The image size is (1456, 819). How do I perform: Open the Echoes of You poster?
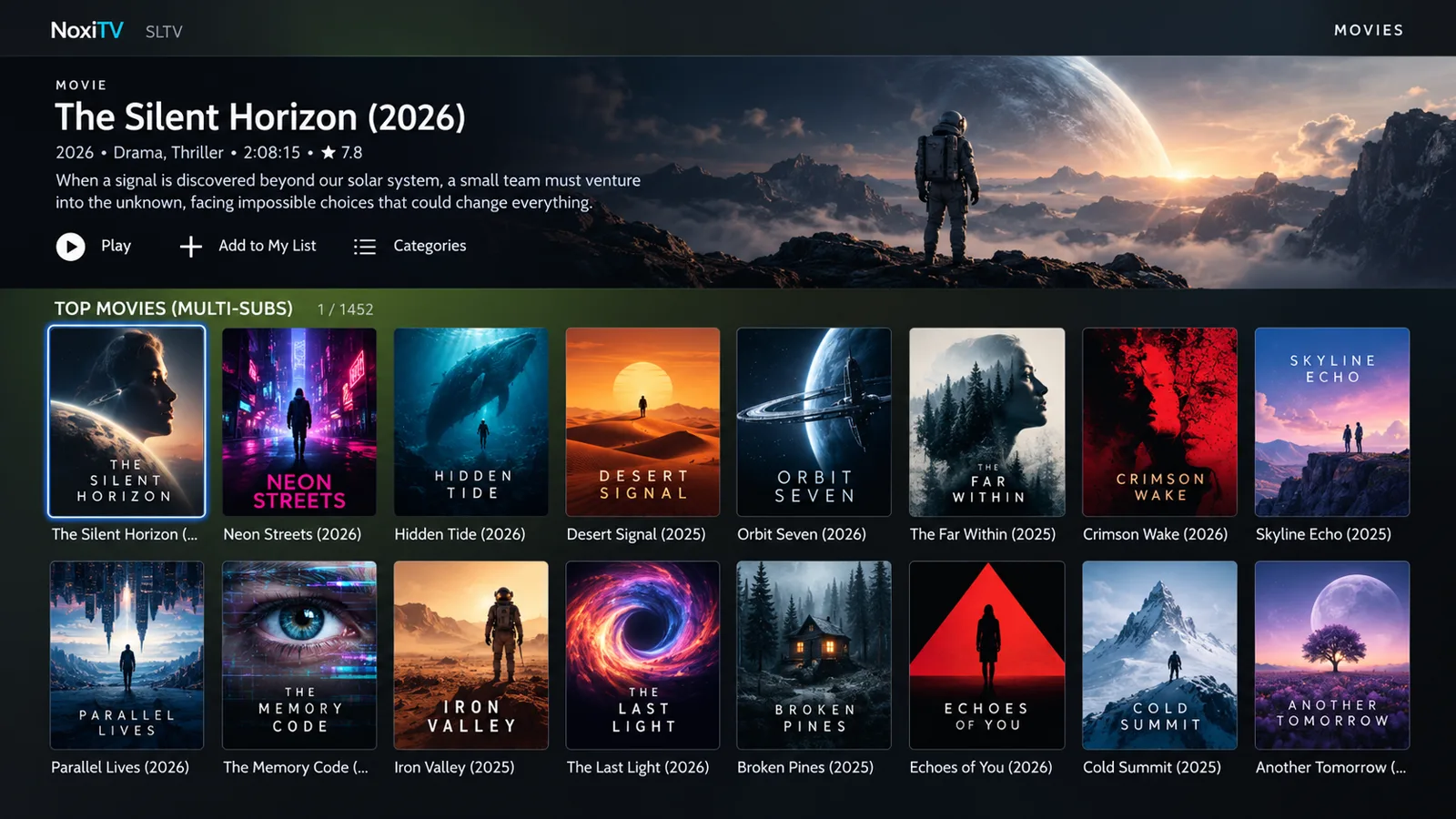(986, 655)
